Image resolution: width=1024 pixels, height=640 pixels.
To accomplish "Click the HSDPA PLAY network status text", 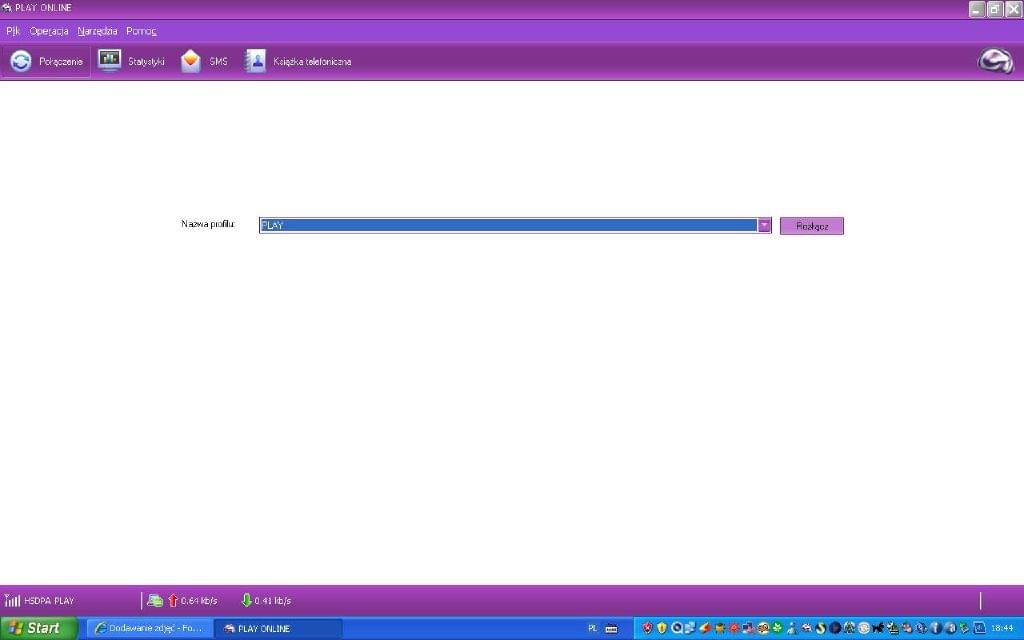I will point(49,601).
